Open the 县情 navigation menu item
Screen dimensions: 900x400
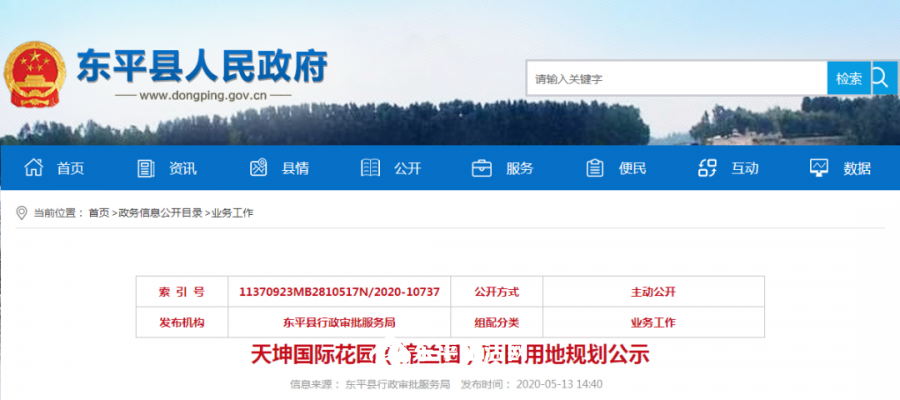tap(295, 168)
